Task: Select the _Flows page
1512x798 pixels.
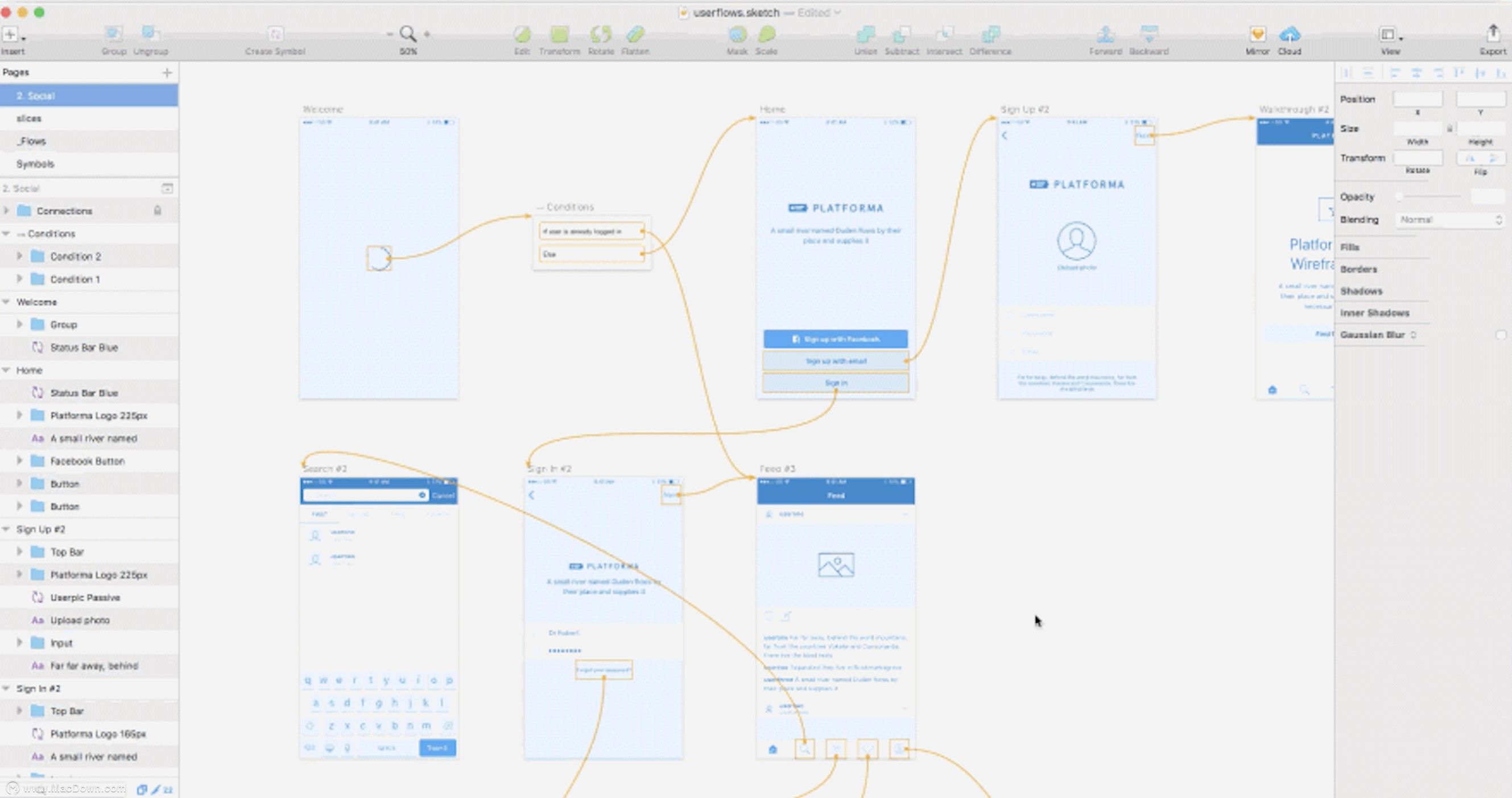Action: [32, 141]
